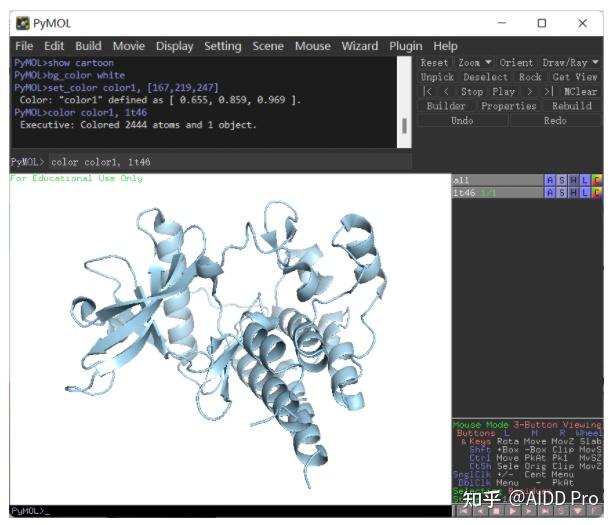Image resolution: width=615 pixels, height=525 pixels.
Task: Open the Hide menu for 1t46 object
Action: tap(573, 193)
